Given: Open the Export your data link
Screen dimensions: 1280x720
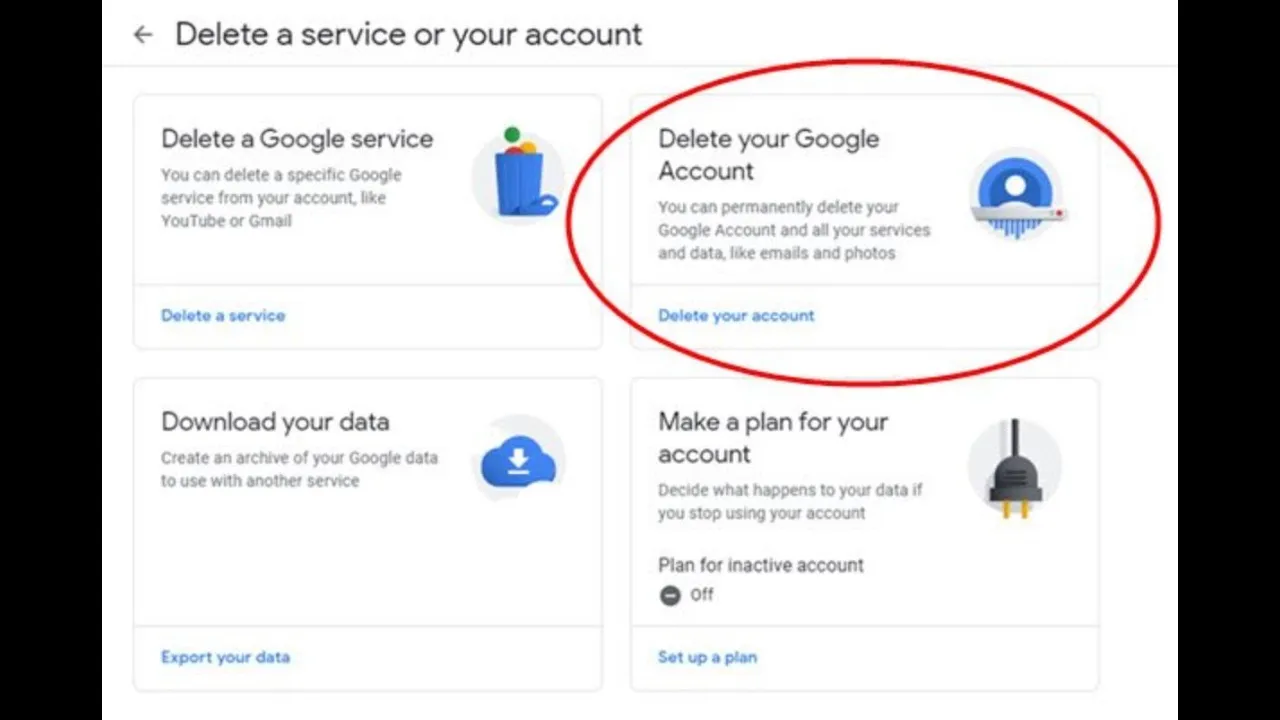Looking at the screenshot, I should coord(225,657).
